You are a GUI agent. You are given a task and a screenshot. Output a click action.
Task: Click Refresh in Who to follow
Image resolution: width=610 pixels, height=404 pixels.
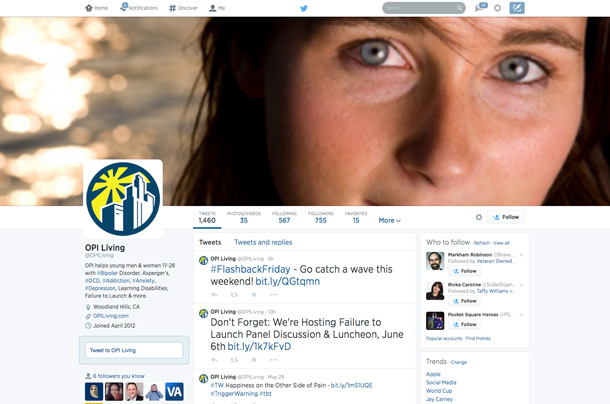(x=481, y=243)
